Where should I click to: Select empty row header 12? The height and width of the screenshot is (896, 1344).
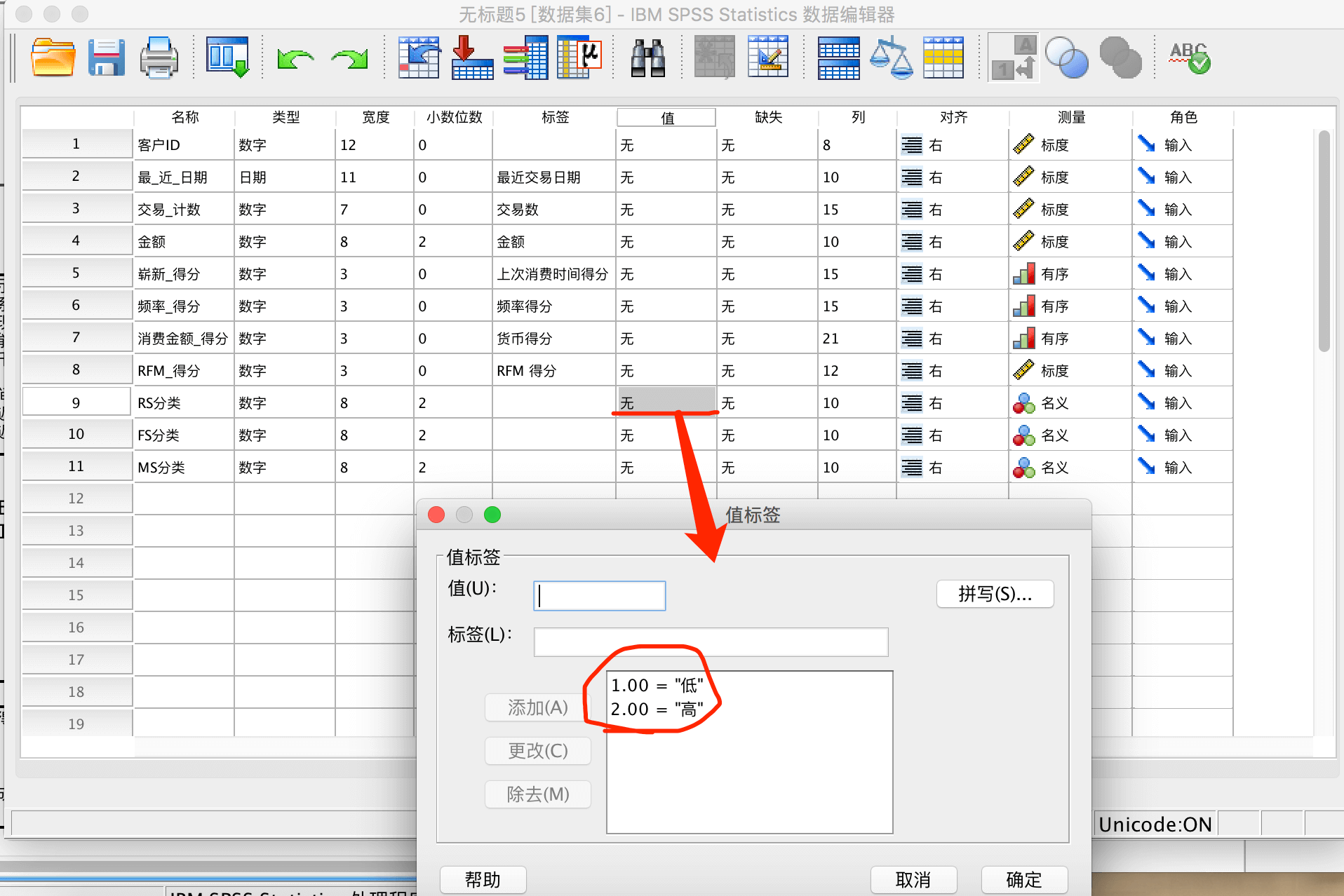click(76, 498)
